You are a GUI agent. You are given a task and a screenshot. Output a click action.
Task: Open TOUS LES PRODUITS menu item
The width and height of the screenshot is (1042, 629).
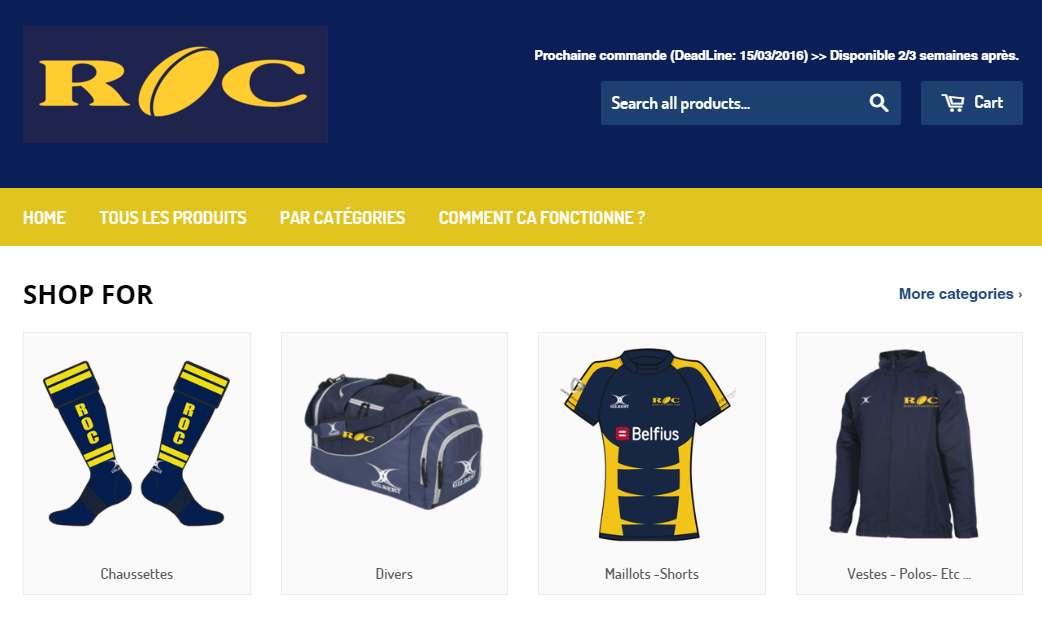(x=173, y=218)
